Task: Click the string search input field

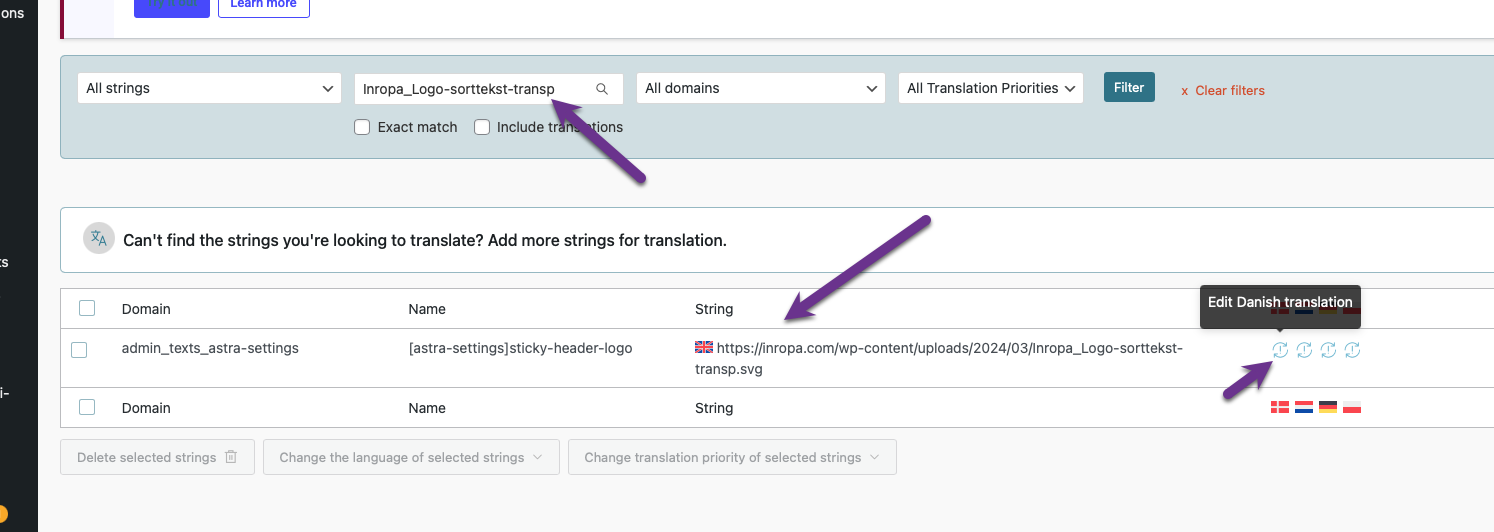Action: tap(474, 89)
